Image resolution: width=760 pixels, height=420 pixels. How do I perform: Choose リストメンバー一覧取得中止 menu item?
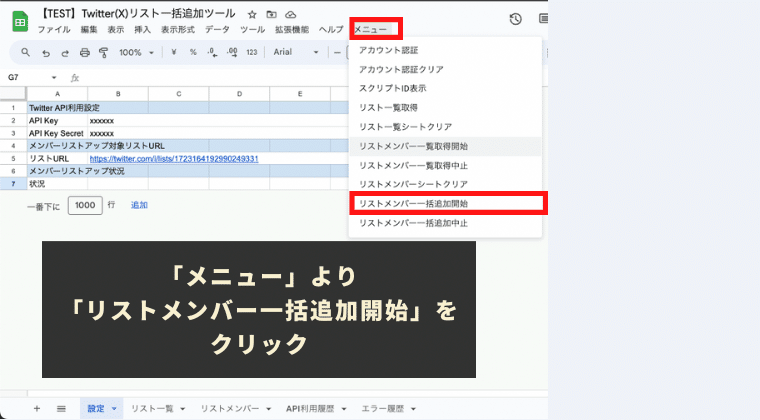445,166
